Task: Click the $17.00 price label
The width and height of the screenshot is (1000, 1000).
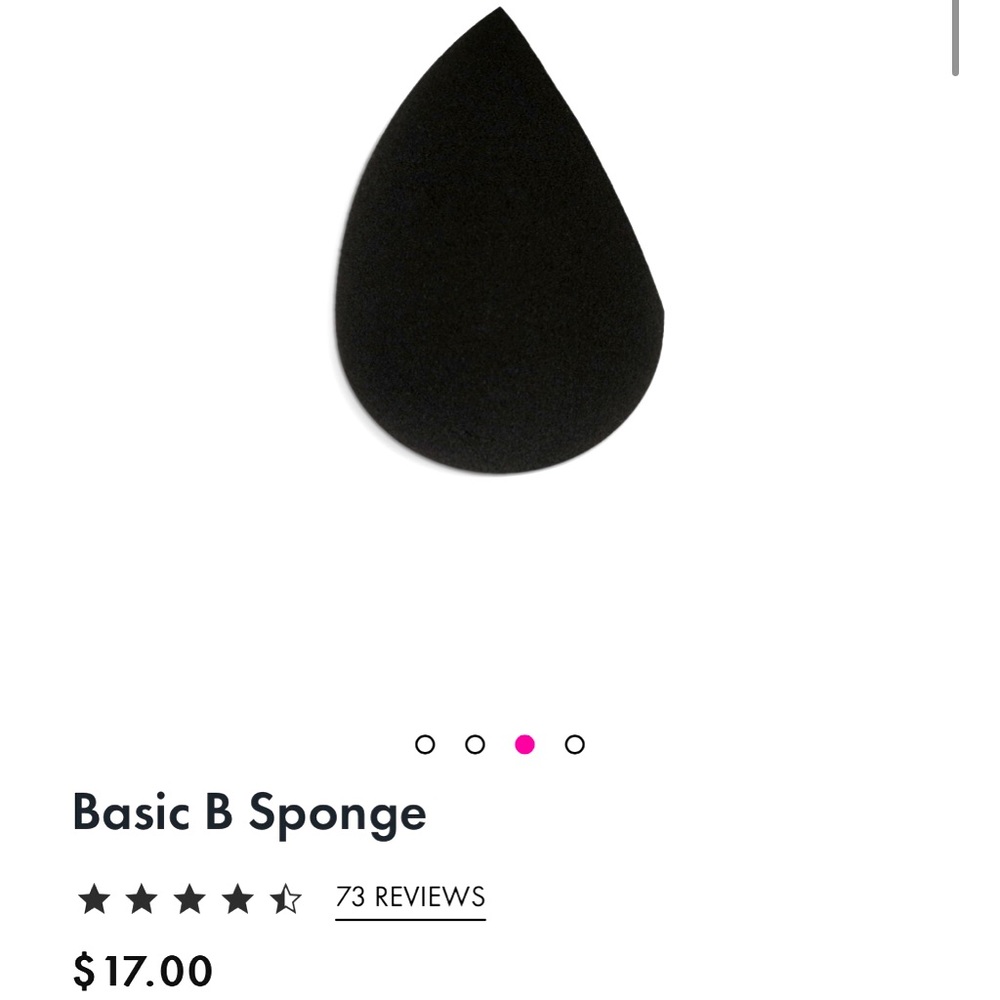Action: click(142, 971)
